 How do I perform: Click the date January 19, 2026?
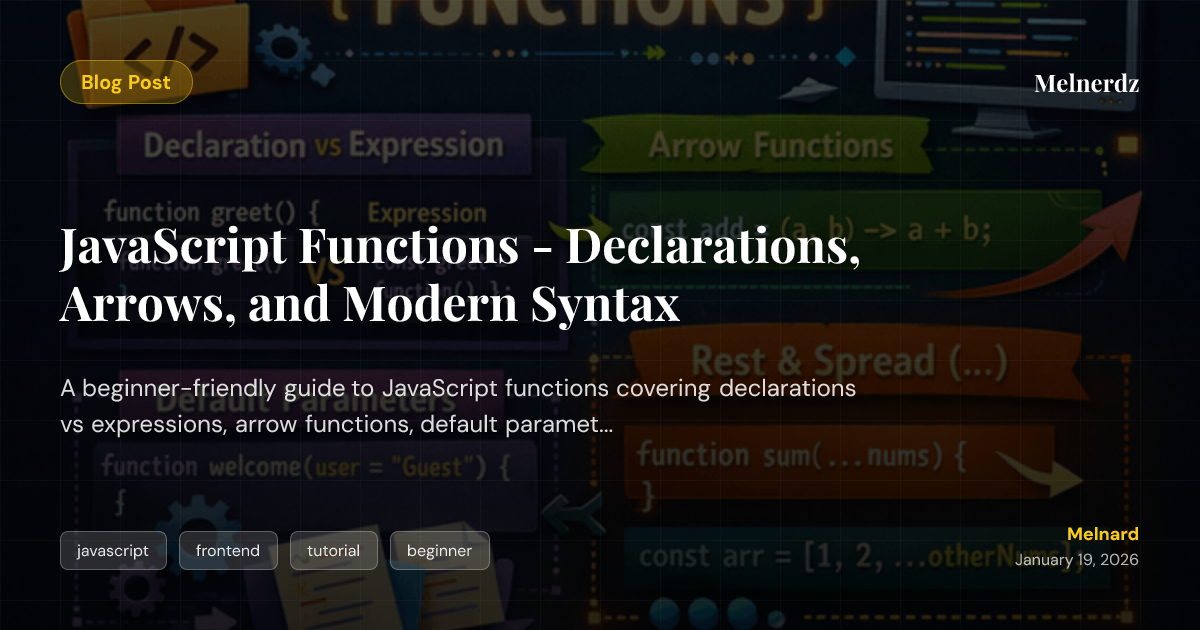1077,560
